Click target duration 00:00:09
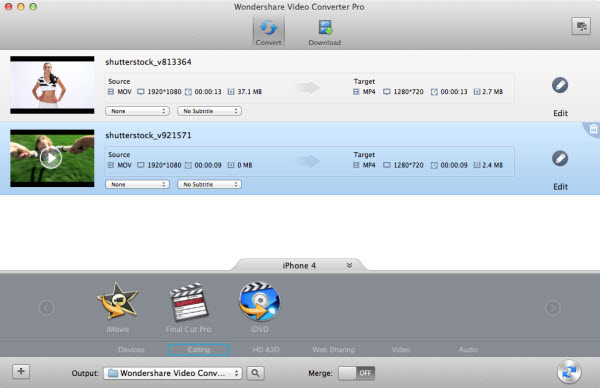 (x=454, y=165)
